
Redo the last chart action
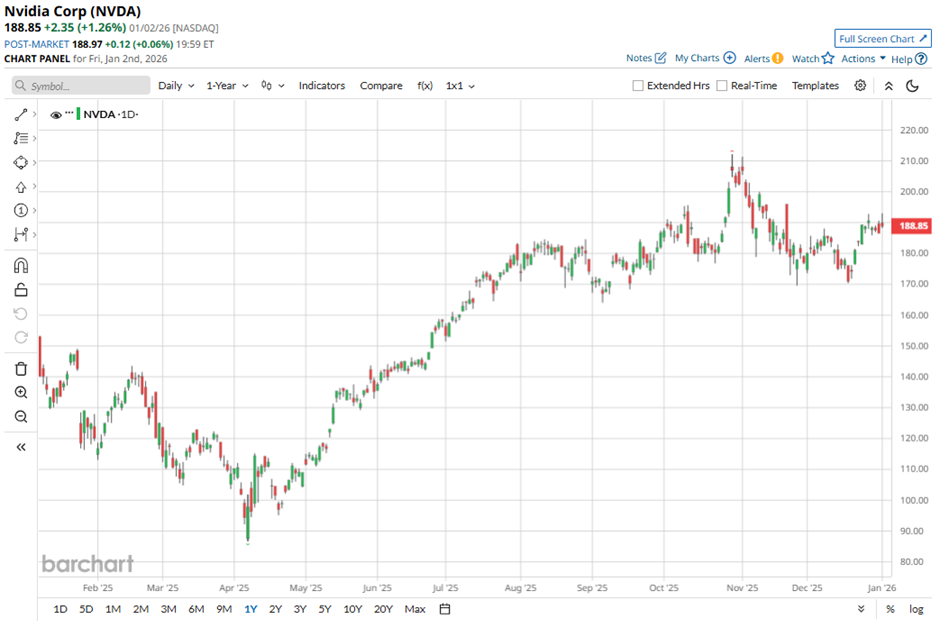click(21, 337)
